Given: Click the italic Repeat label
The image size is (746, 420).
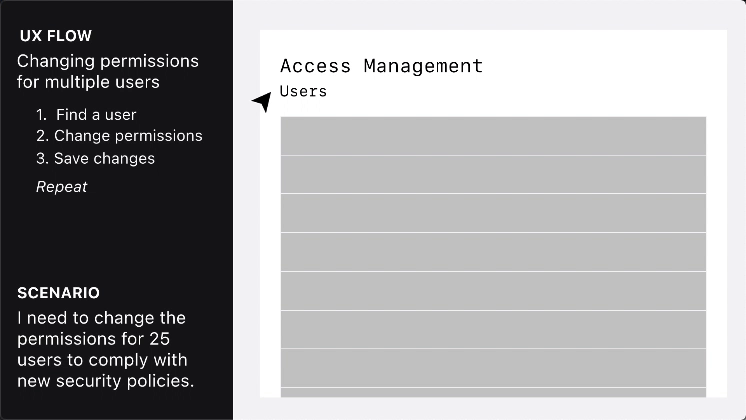Looking at the screenshot, I should (x=61, y=187).
